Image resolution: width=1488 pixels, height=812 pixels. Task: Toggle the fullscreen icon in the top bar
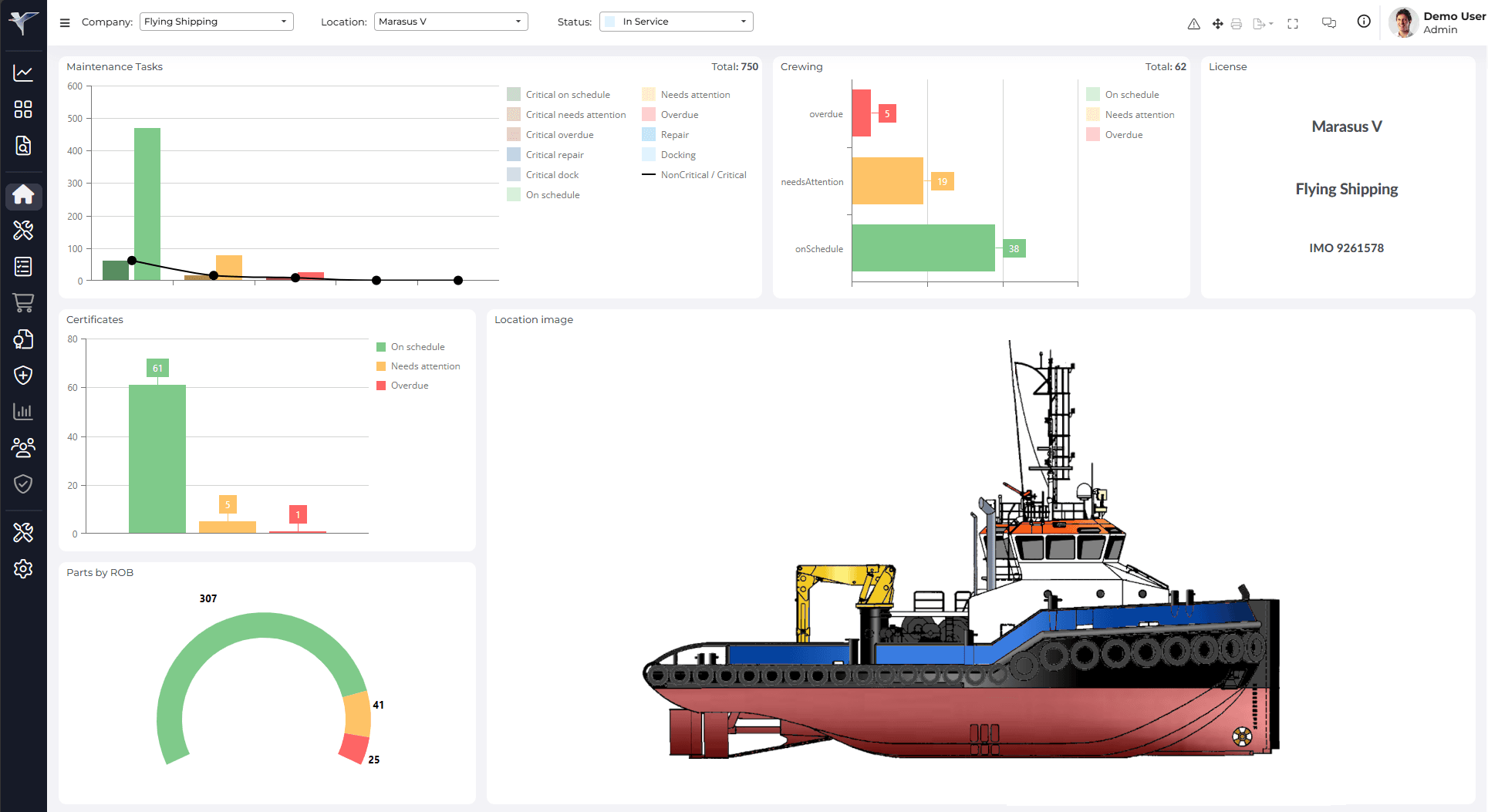(x=1293, y=24)
